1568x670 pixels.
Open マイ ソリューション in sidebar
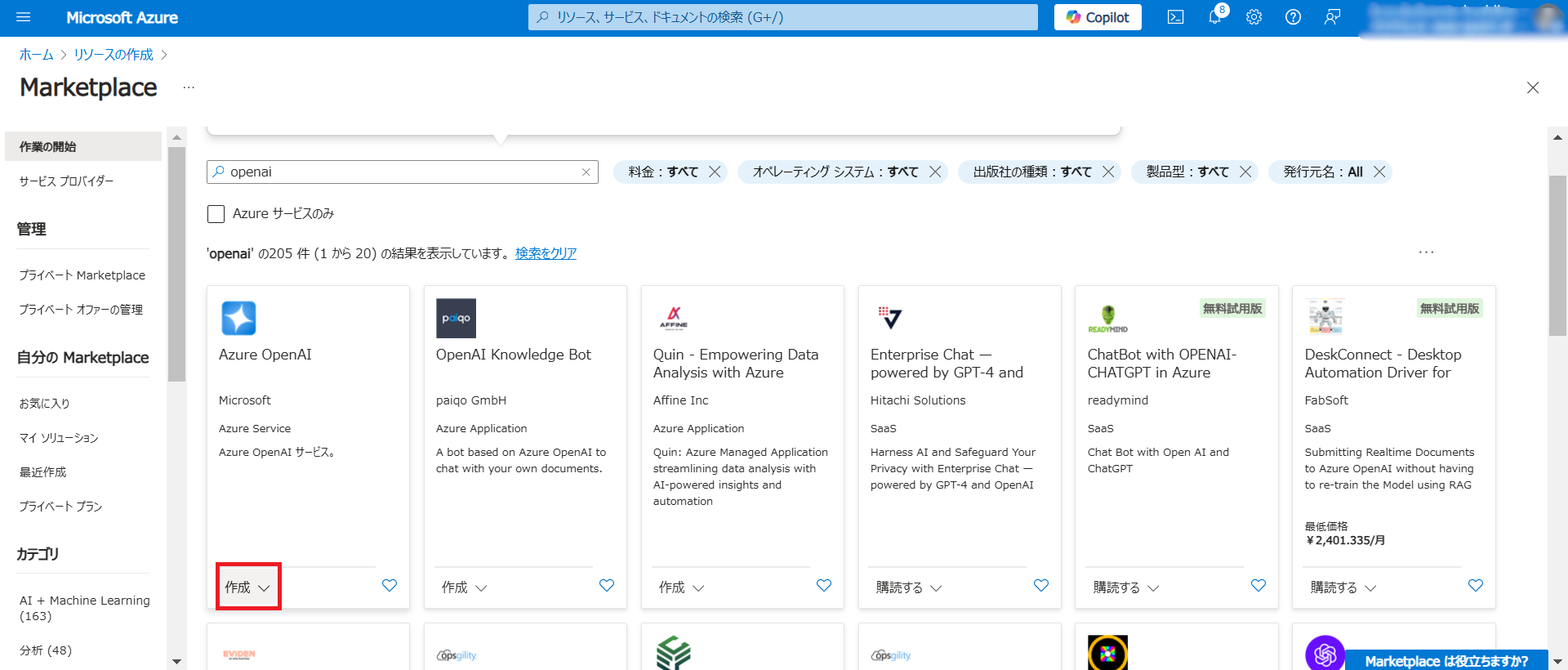click(59, 438)
